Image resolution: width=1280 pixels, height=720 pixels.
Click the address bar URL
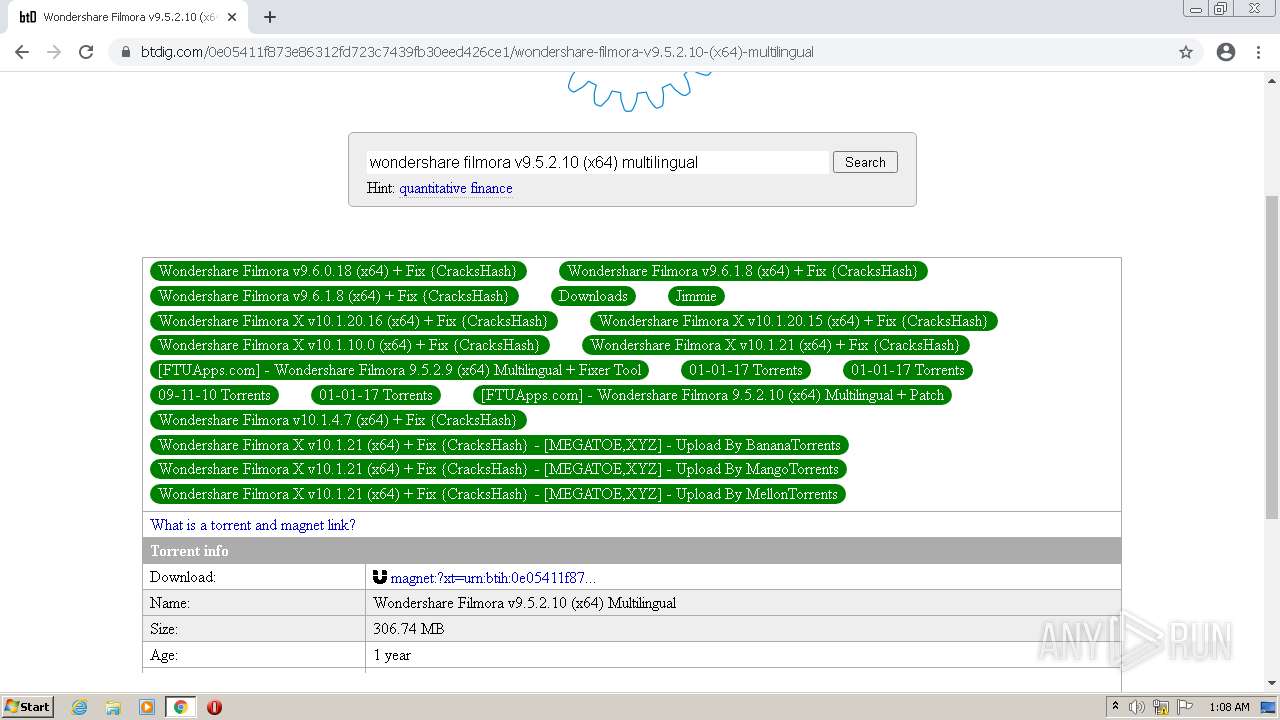click(477, 52)
